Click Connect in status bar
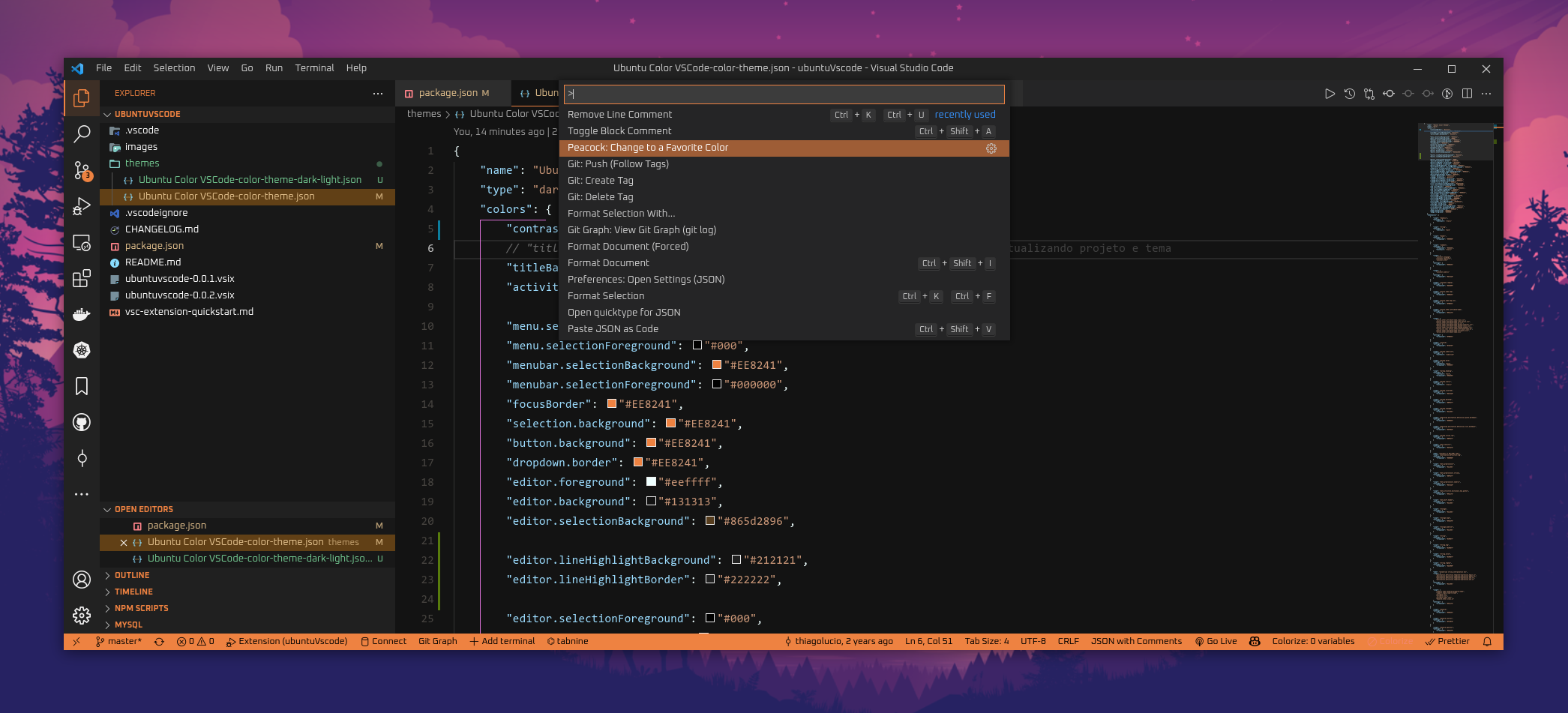This screenshot has width=1568, height=713. click(384, 642)
